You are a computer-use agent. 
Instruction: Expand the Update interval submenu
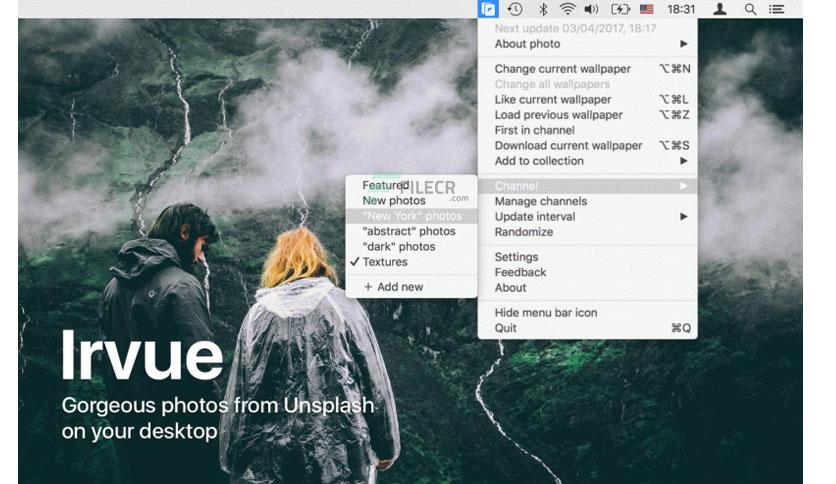tap(588, 217)
